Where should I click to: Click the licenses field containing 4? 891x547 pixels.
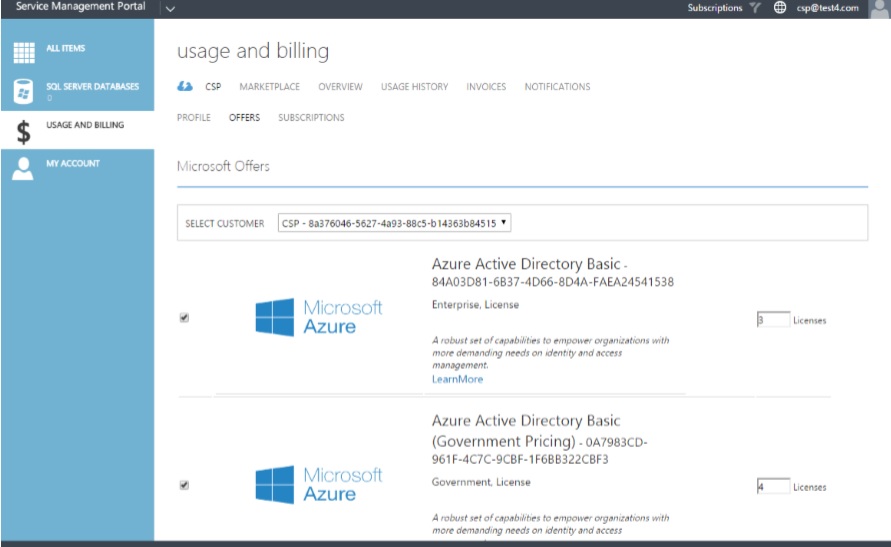tap(773, 487)
